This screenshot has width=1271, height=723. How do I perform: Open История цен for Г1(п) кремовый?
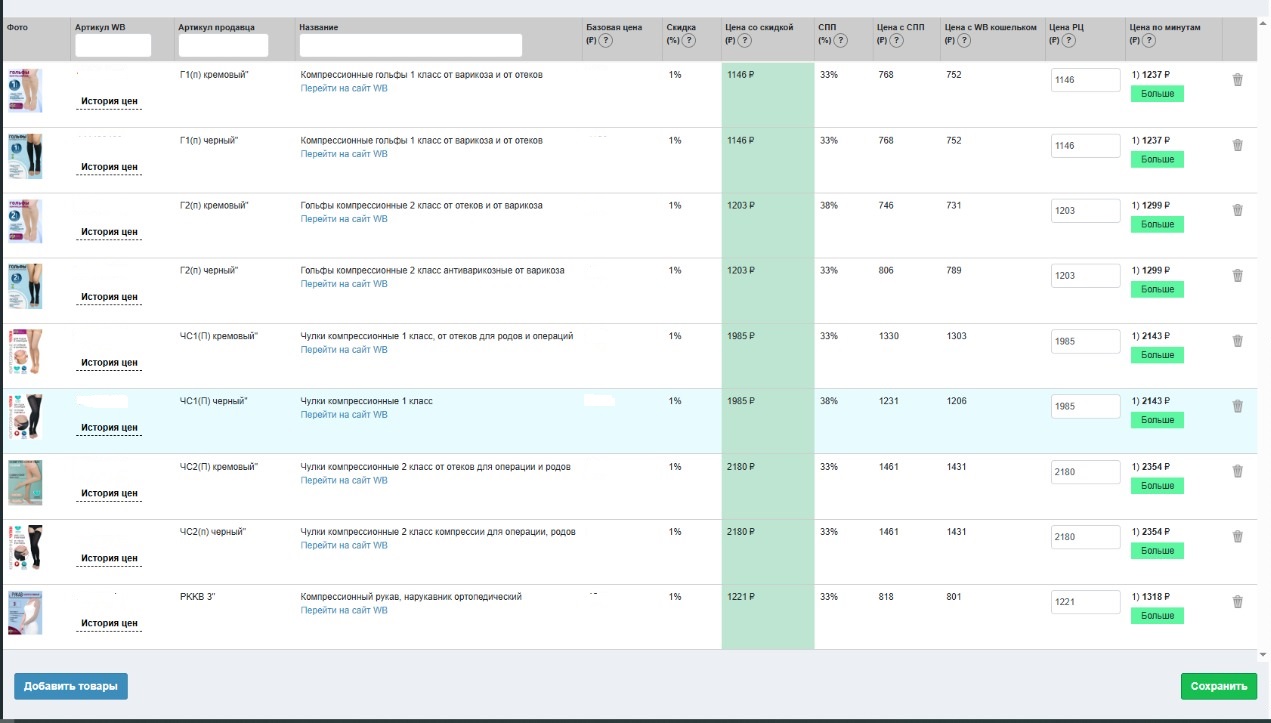pos(109,102)
